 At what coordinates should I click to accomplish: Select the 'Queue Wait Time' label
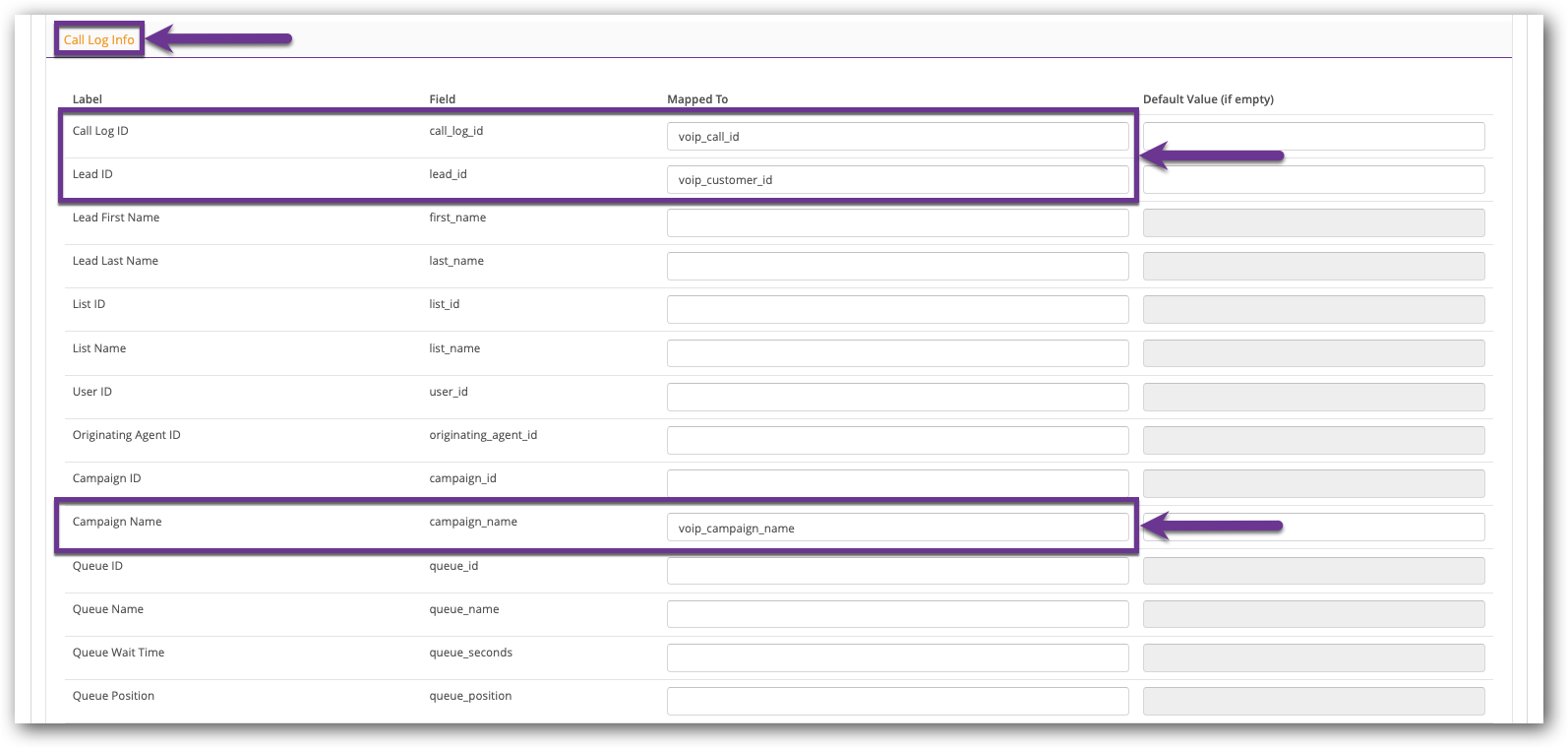click(118, 653)
